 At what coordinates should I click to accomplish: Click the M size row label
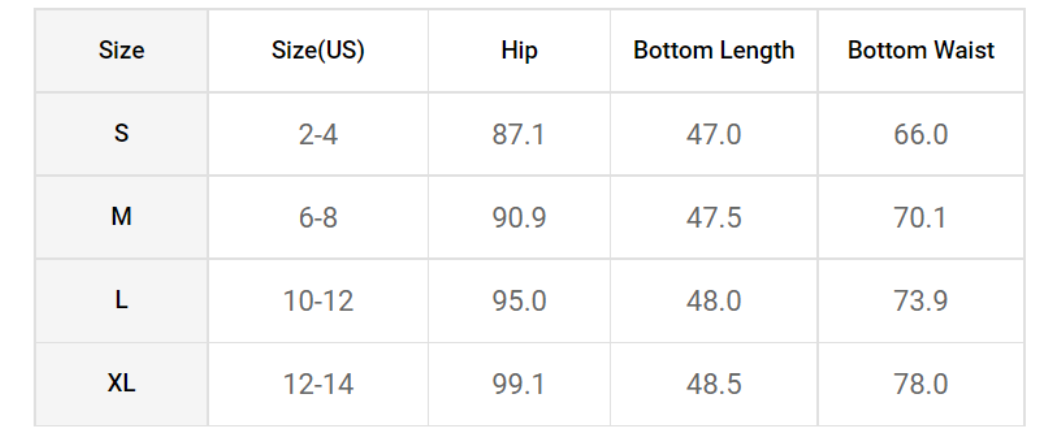click(121, 217)
